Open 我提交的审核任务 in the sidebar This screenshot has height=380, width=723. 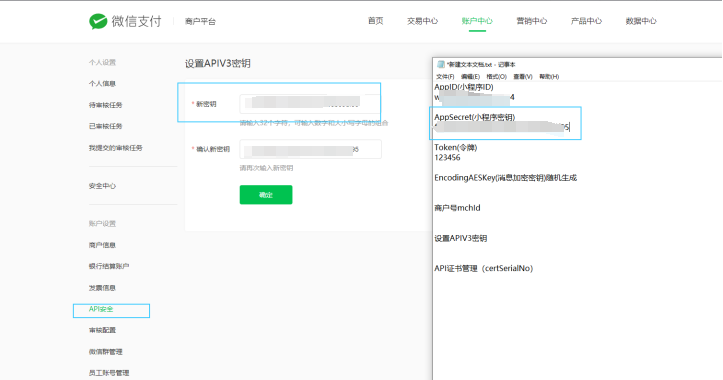[116, 148]
